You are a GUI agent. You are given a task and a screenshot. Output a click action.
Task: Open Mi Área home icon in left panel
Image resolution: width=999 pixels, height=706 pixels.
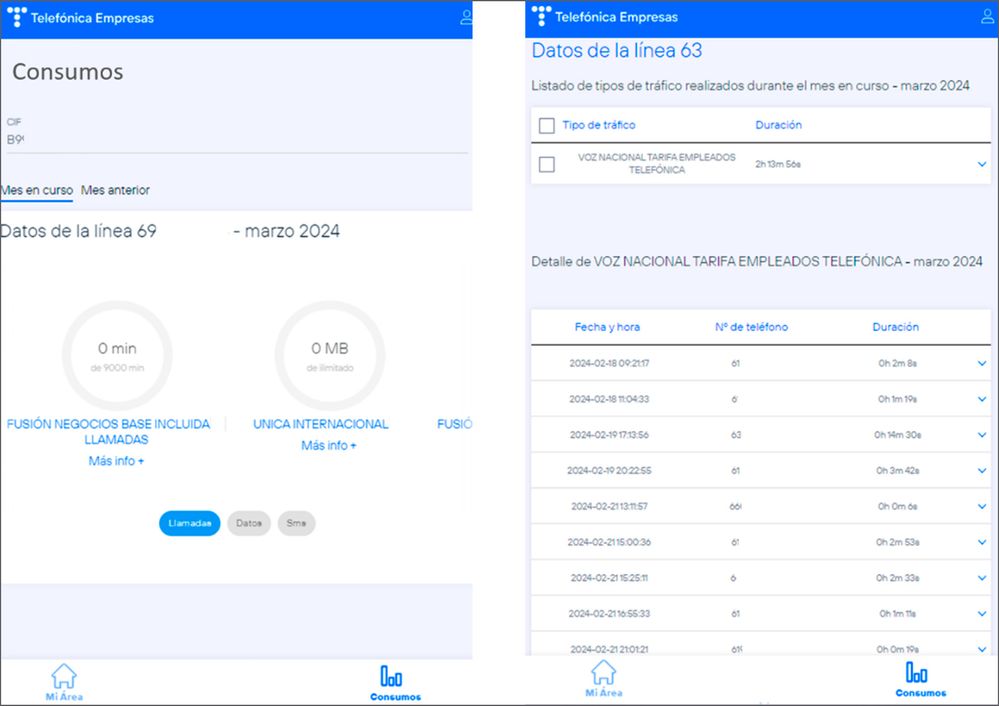tap(64, 677)
